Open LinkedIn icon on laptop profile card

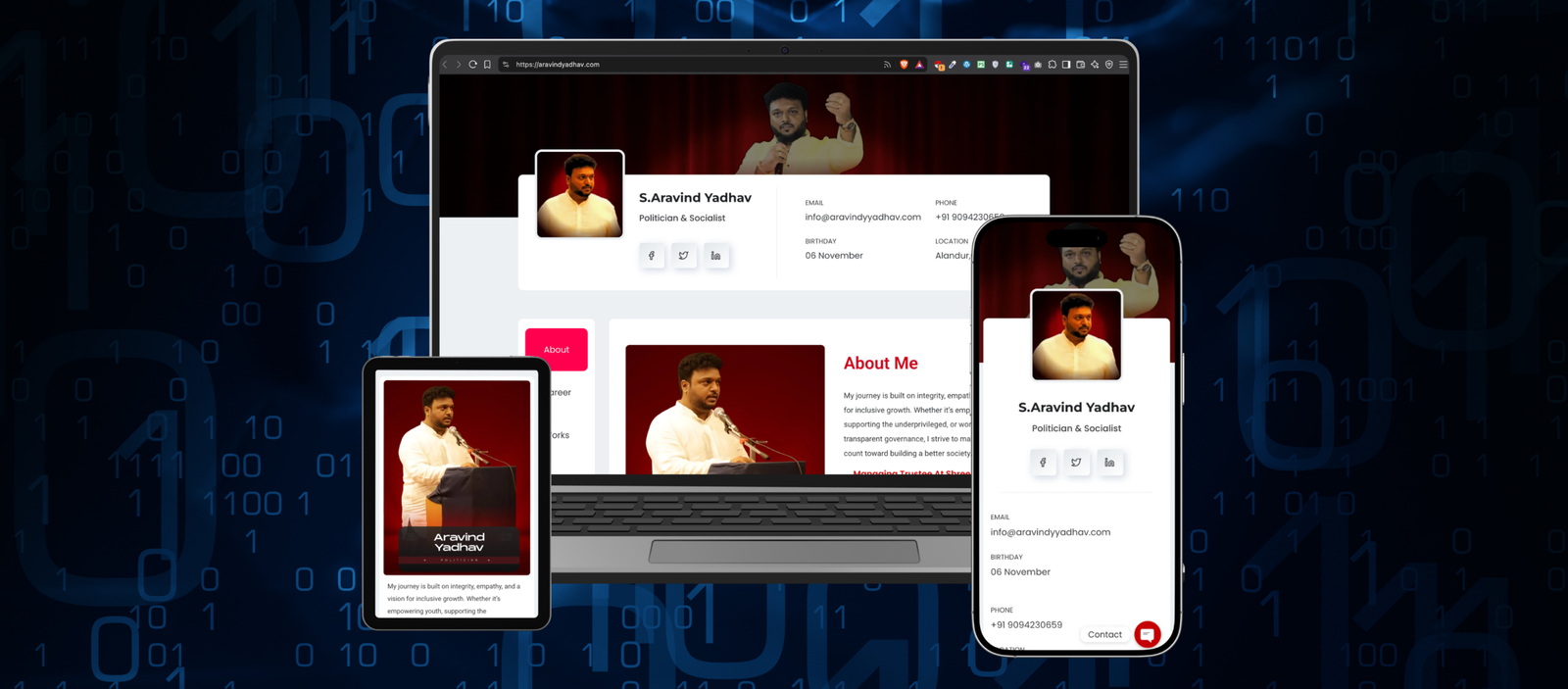pos(716,256)
